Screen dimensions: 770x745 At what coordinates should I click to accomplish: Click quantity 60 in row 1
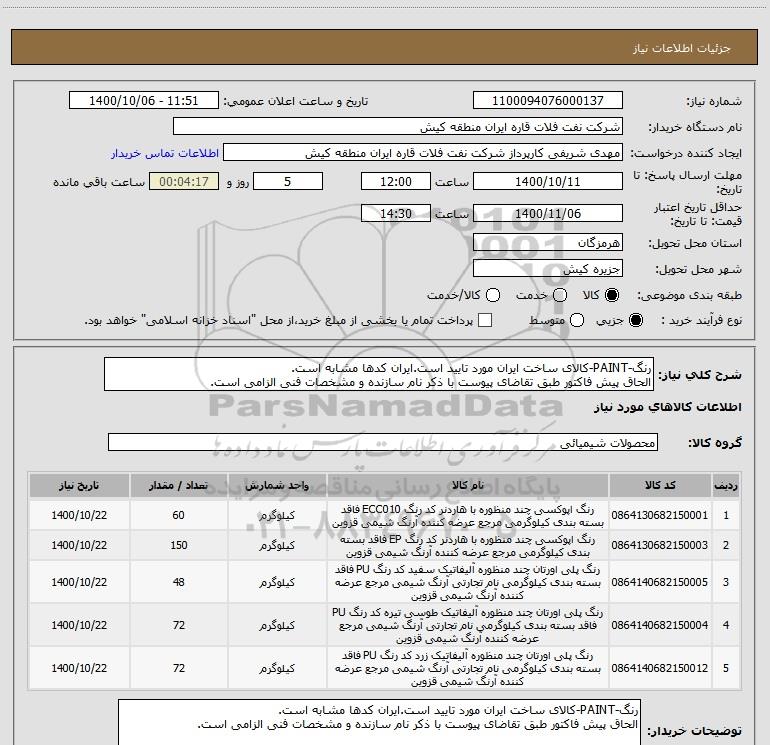[x=179, y=515]
